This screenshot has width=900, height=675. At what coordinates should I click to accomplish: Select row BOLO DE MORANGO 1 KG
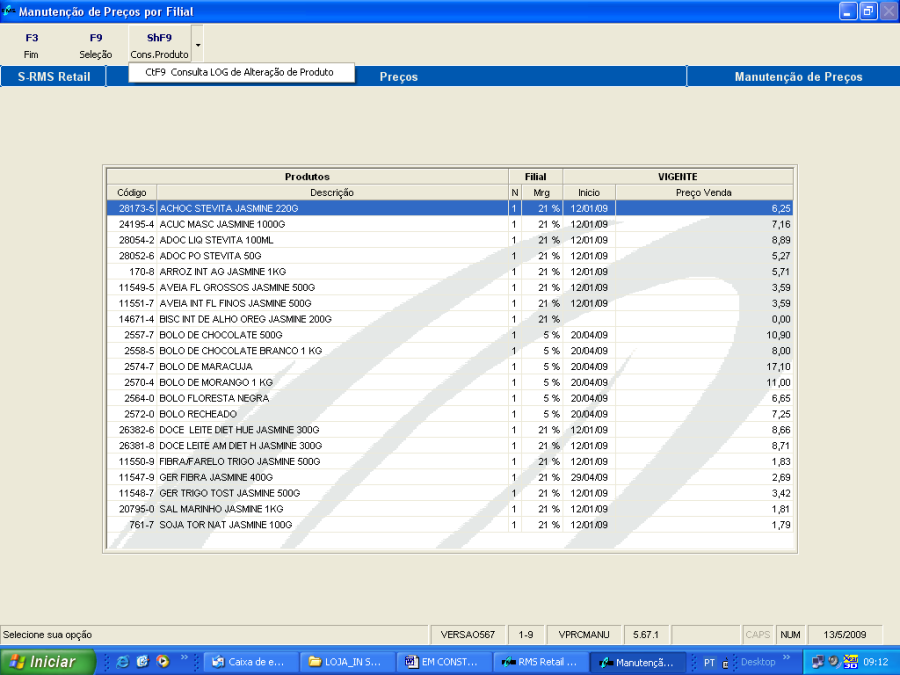pos(450,382)
